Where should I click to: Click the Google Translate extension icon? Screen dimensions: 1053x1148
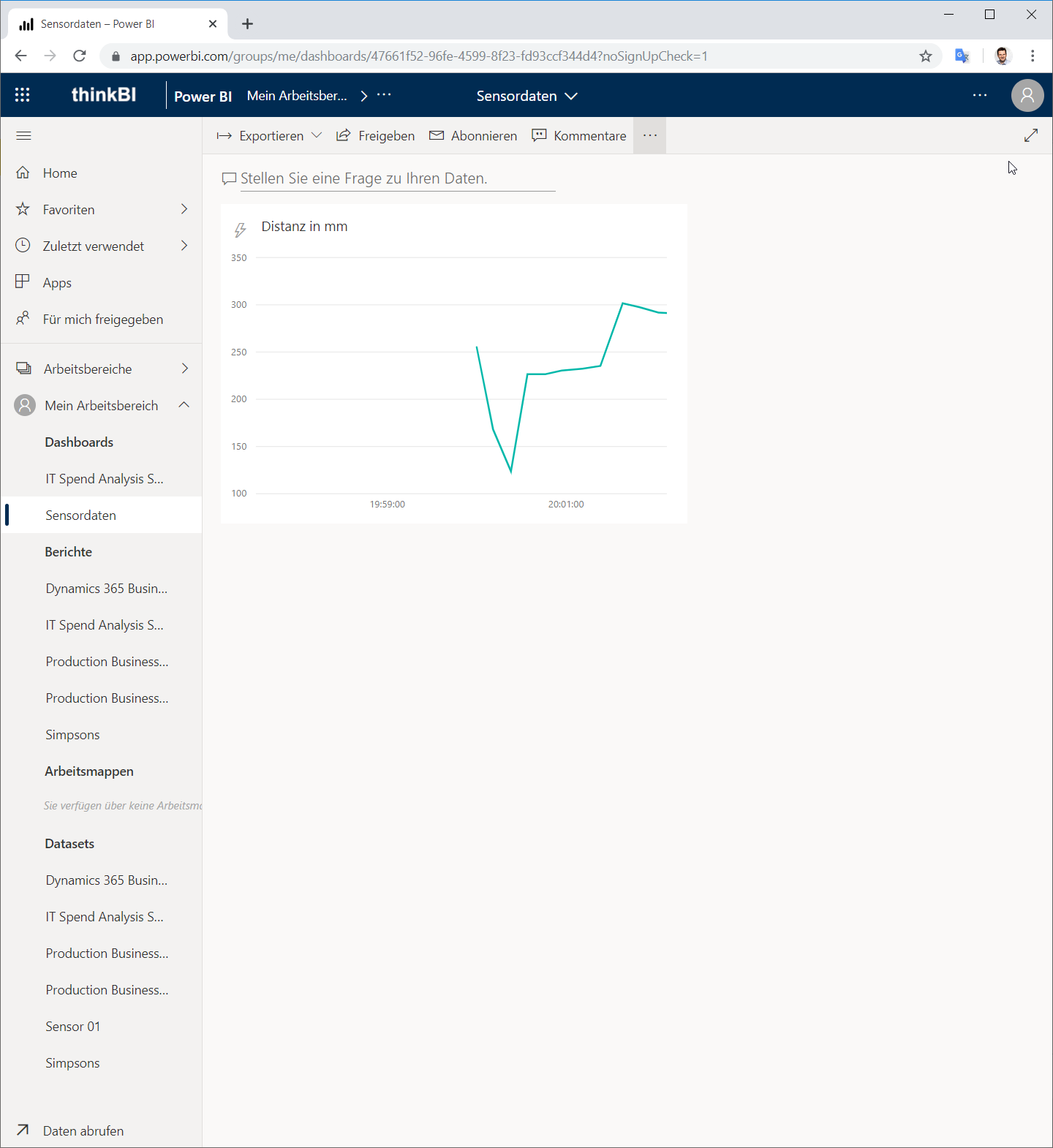click(x=962, y=56)
